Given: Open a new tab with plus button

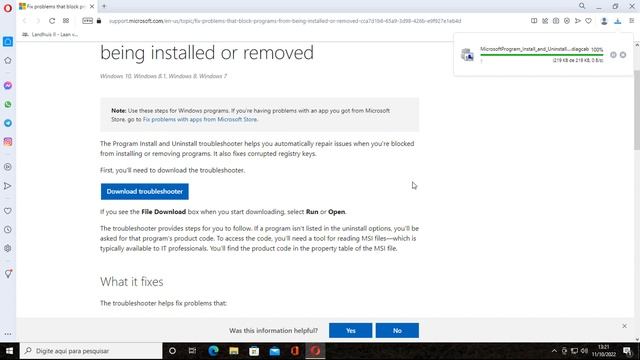Looking at the screenshot, I should tap(104, 6).
